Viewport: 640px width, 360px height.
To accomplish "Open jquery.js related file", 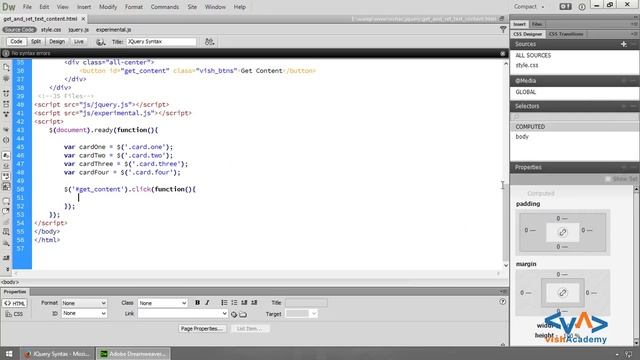I will tap(78, 30).
